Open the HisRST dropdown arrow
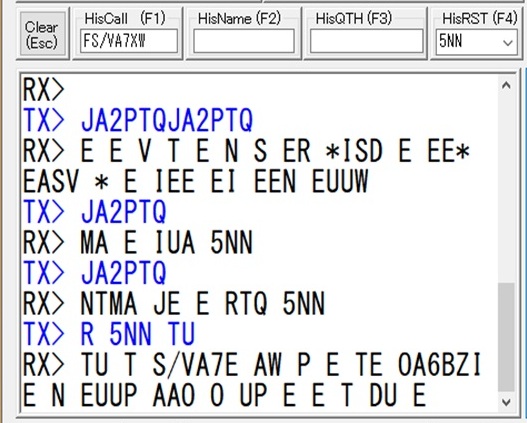Screen dimensions: 527x423 (508, 43)
